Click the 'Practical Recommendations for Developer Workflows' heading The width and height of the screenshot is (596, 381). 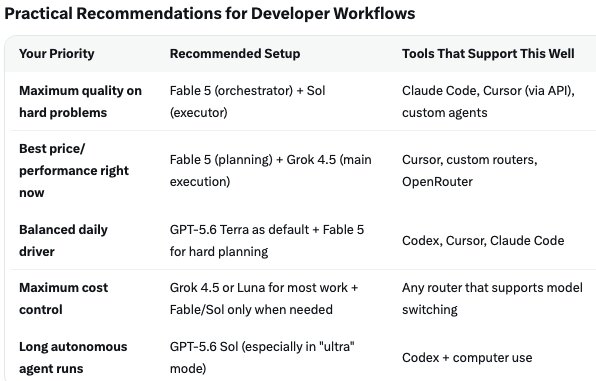point(209,13)
